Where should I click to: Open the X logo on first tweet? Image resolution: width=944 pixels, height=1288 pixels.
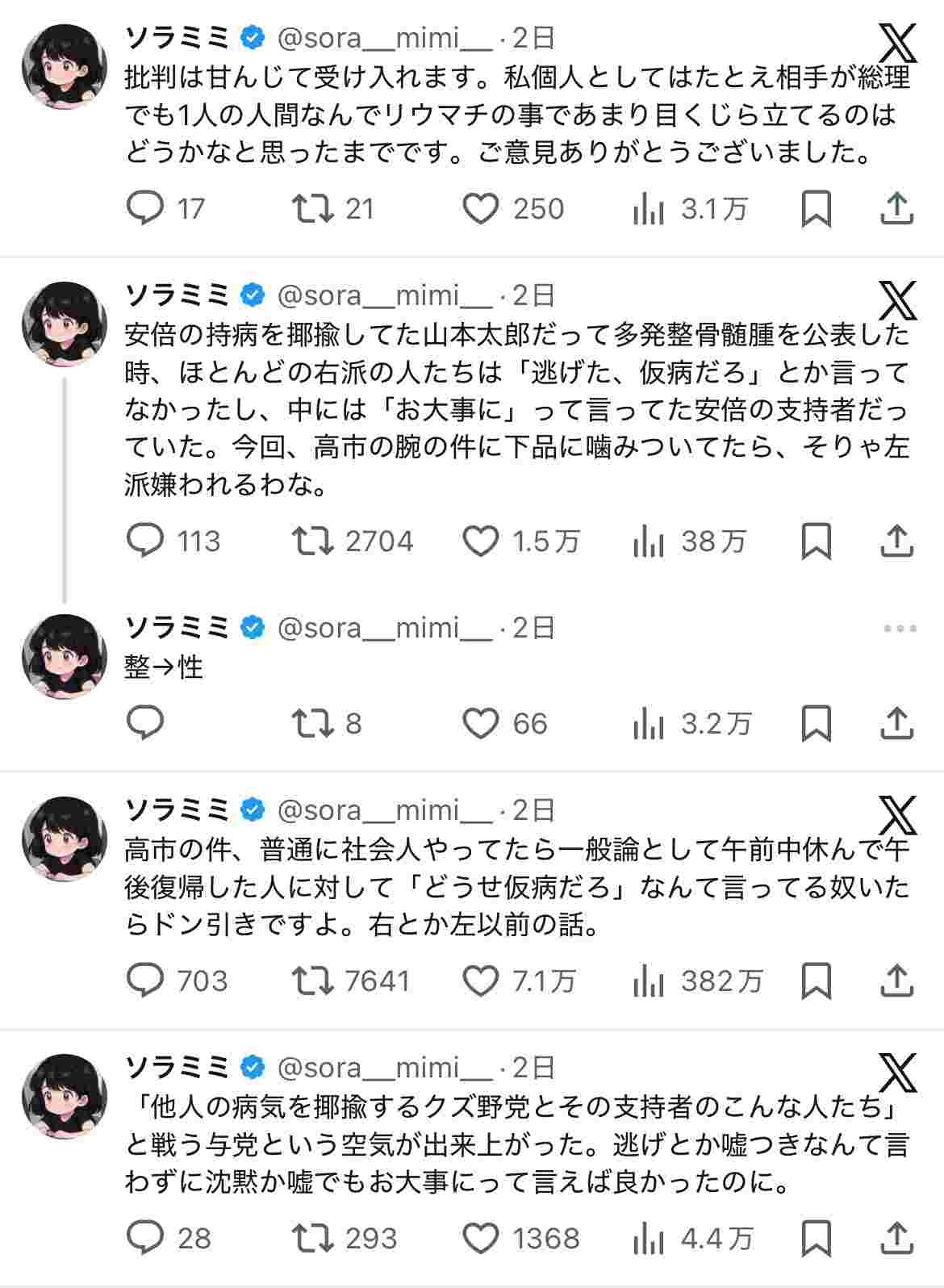coord(897,43)
